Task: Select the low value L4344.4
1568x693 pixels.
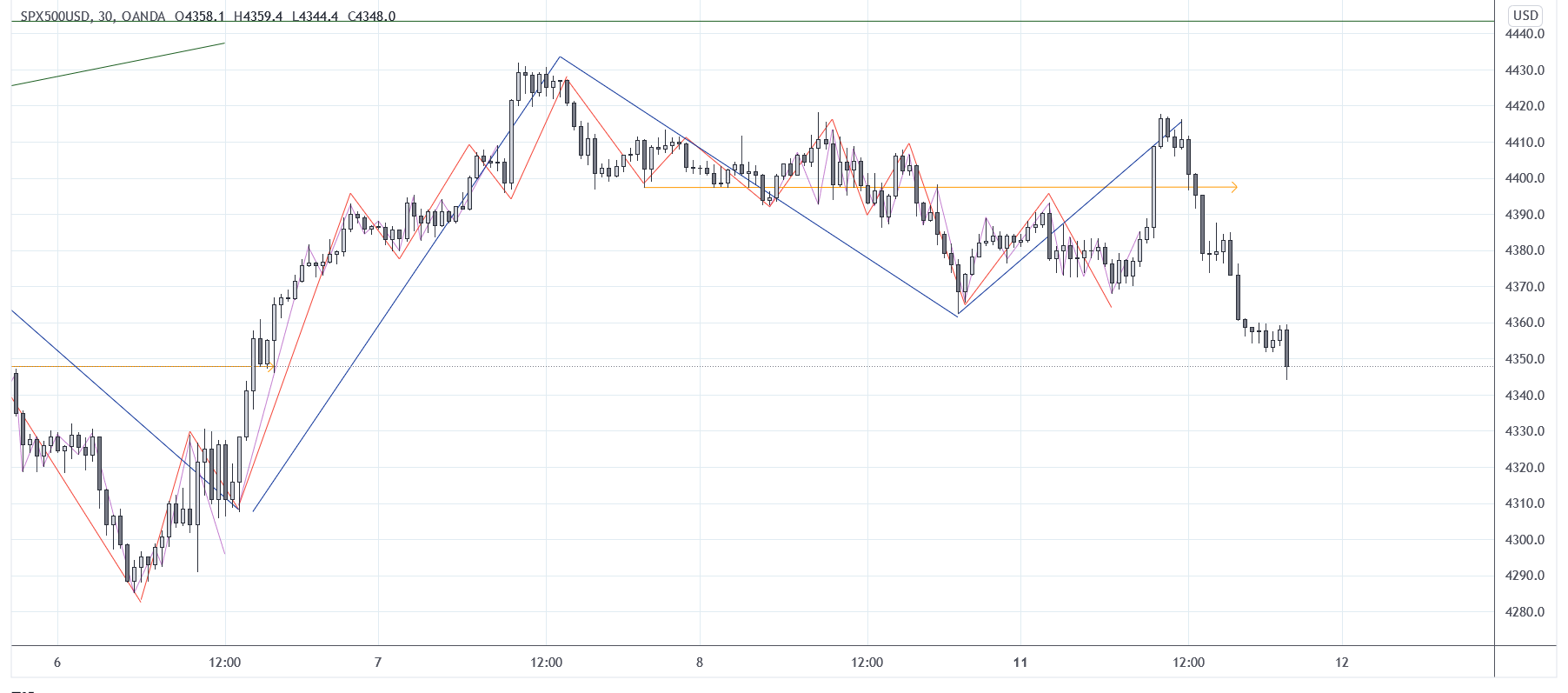Action: click(315, 17)
